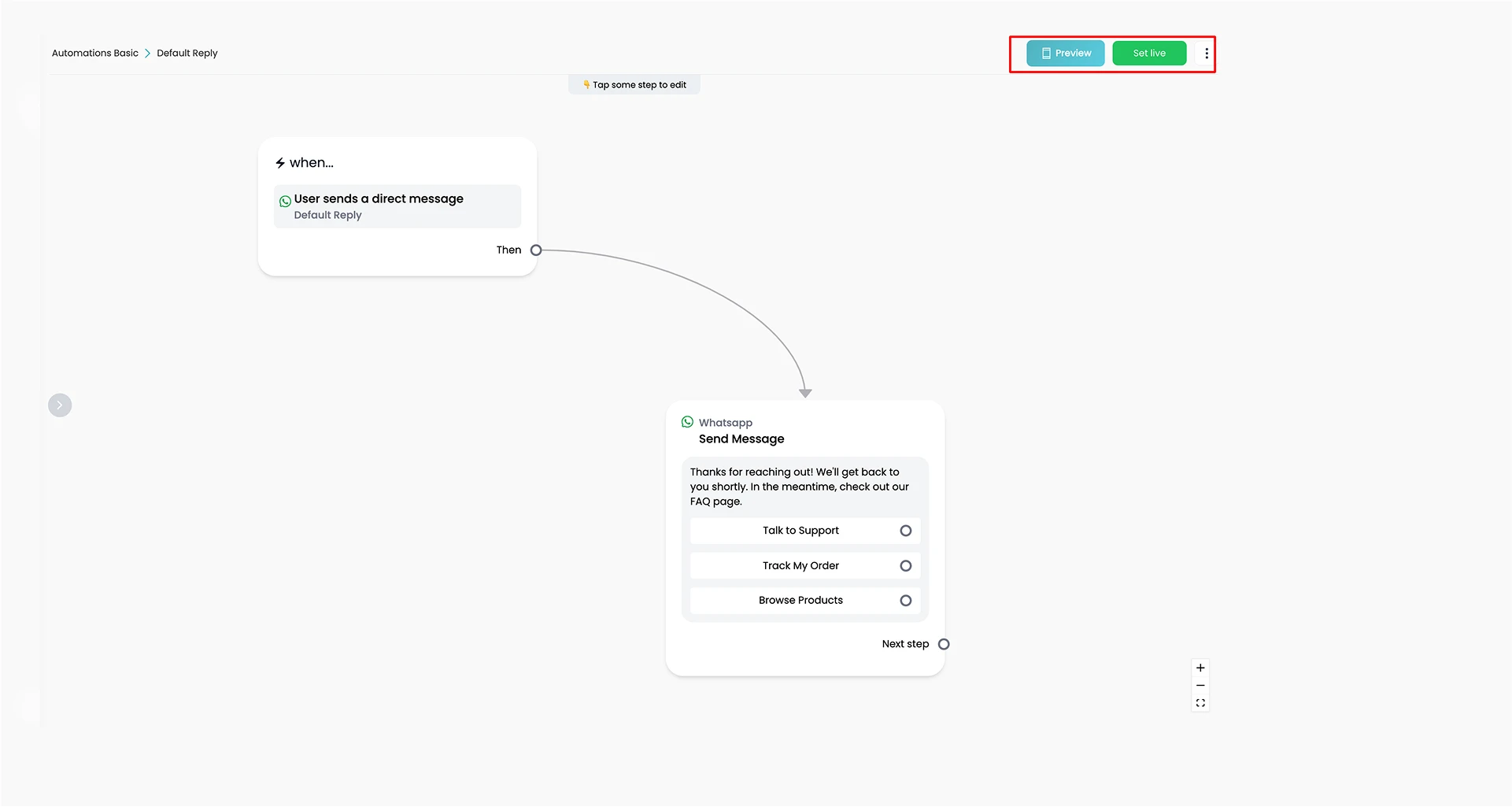Click the WhatsApp icon beside direct message trigger
The width and height of the screenshot is (1512, 807).
285,202
